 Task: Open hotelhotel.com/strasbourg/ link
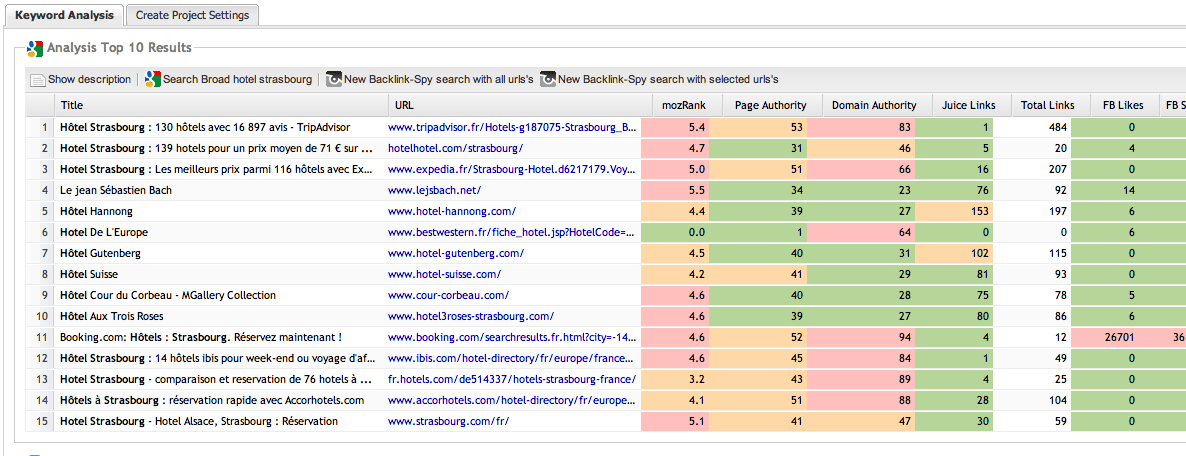point(455,148)
